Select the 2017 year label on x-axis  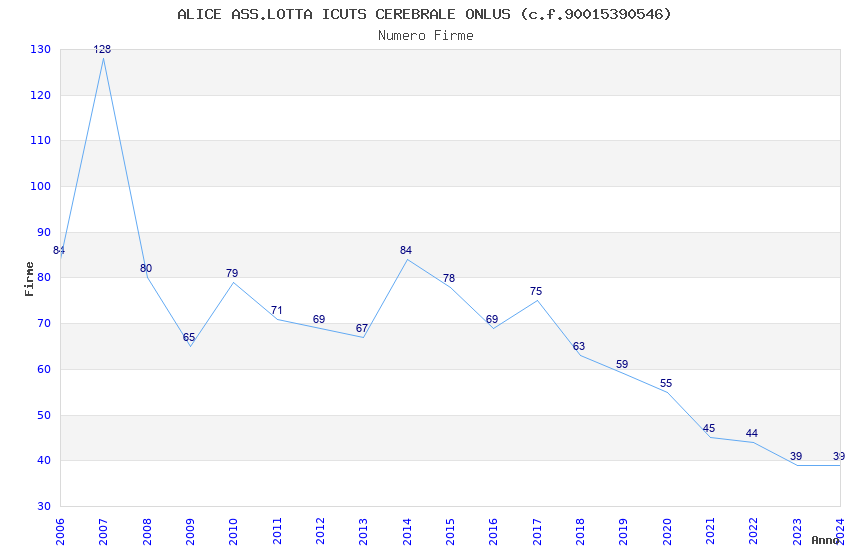(537, 531)
